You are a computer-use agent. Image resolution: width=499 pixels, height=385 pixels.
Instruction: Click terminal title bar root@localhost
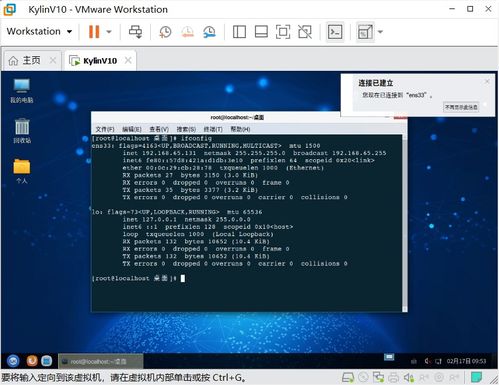(x=237, y=117)
